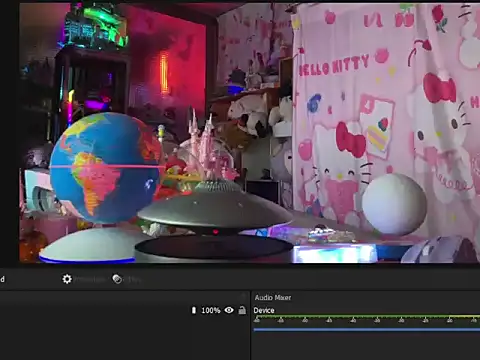This screenshot has height=360, width=480.
Task: Open source Filters button
Action: (x=127, y=279)
